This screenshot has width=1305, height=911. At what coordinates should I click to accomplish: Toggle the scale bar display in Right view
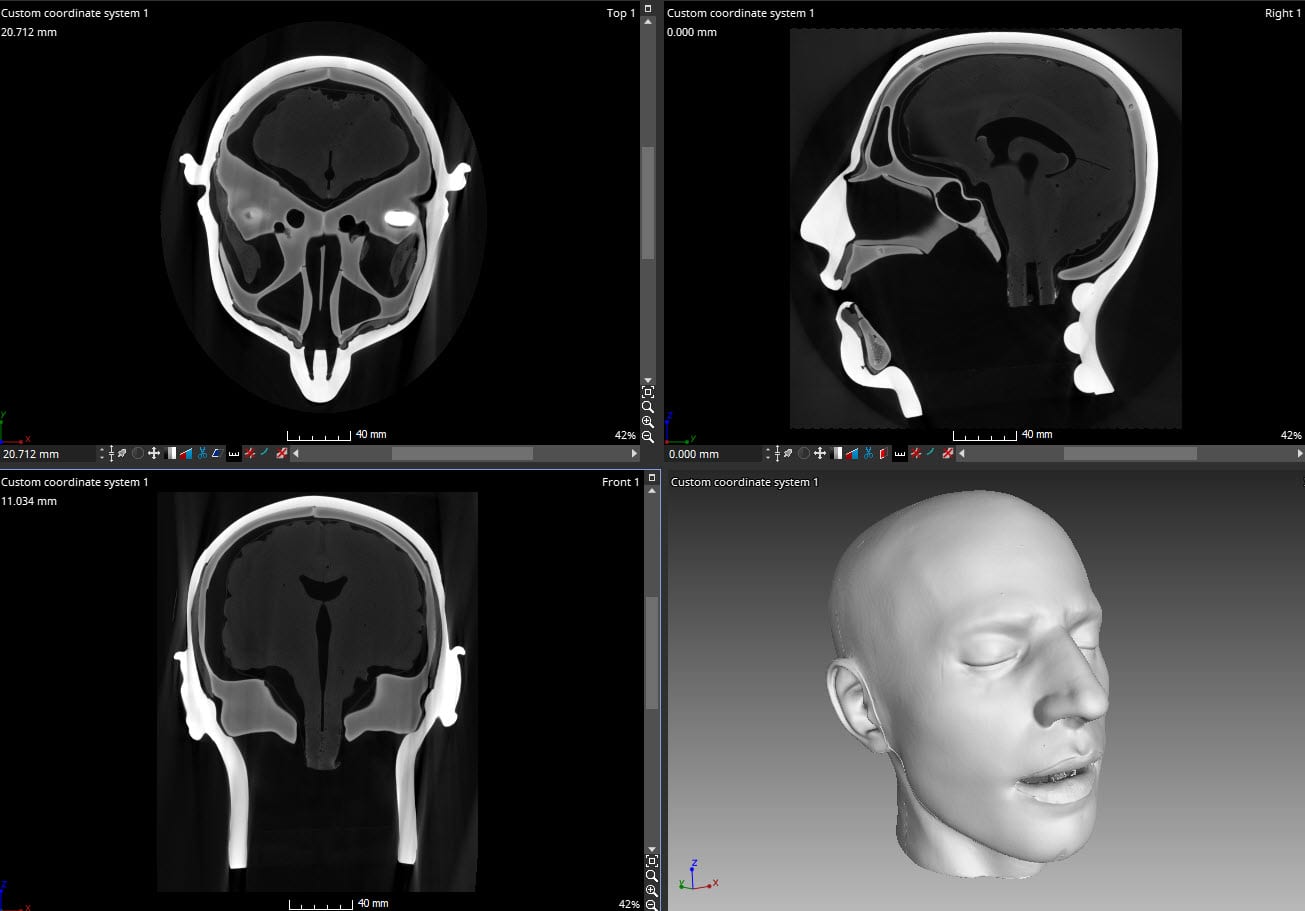899,453
